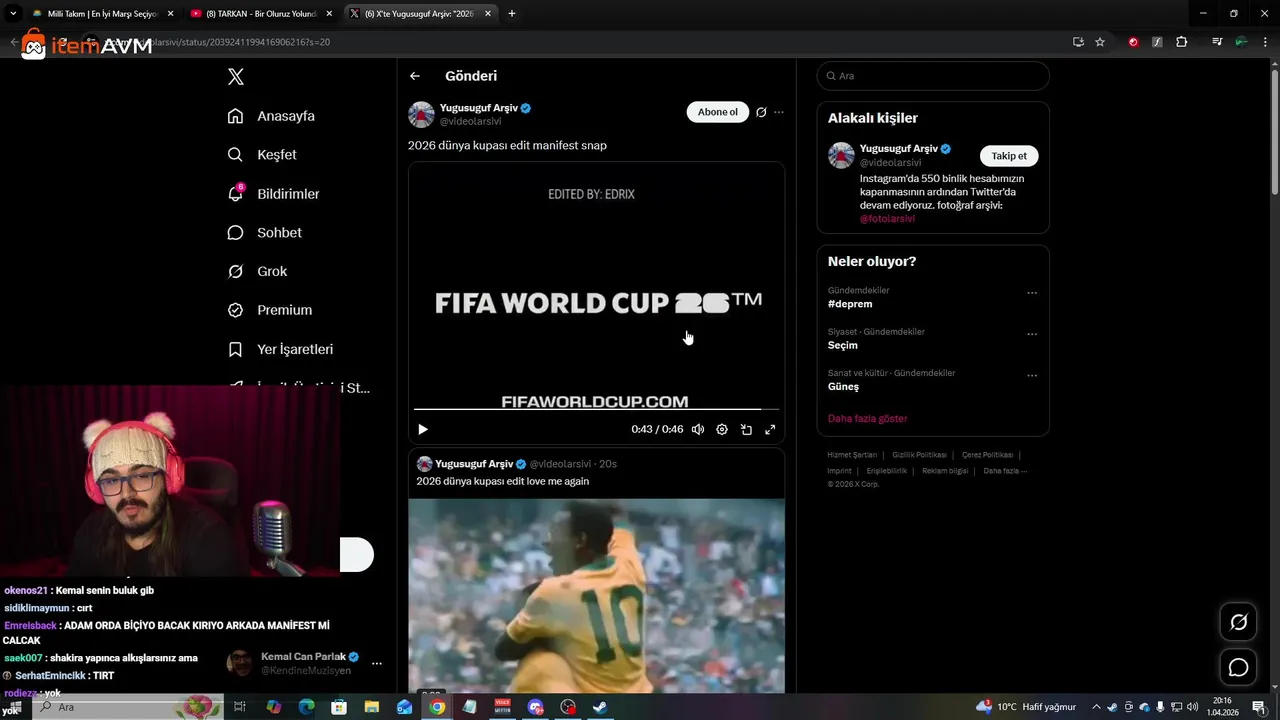This screenshot has height=720, width=1280.
Task: Play the paused video
Action: pos(423,429)
